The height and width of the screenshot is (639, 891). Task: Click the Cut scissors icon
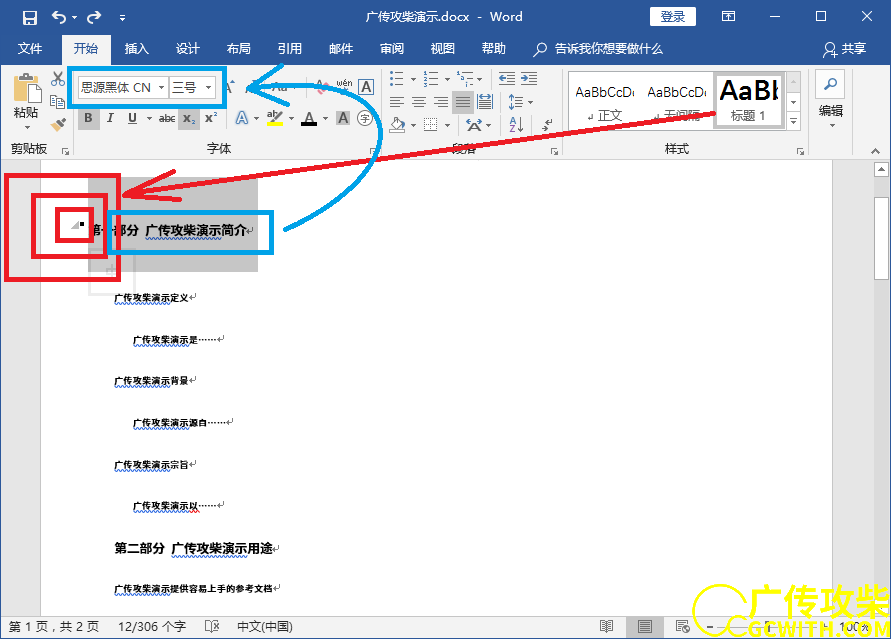pyautogui.click(x=58, y=79)
